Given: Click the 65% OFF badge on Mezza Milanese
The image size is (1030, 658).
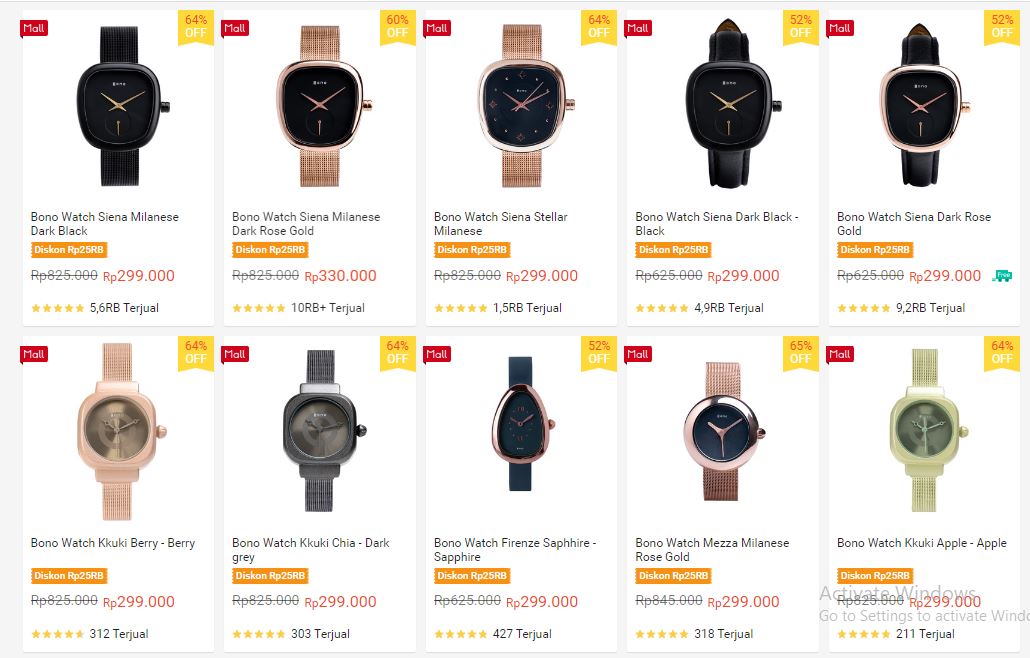Looking at the screenshot, I should pyautogui.click(x=800, y=352).
